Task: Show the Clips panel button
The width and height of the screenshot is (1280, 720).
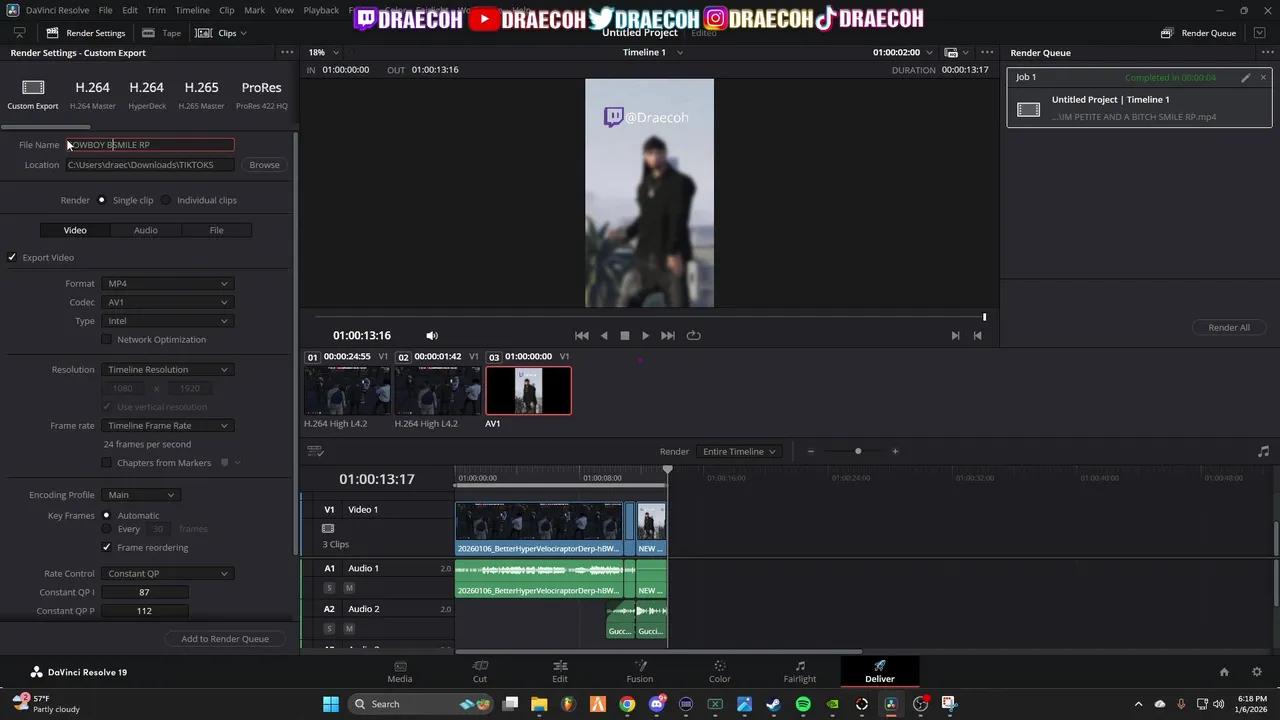Action: [220, 33]
